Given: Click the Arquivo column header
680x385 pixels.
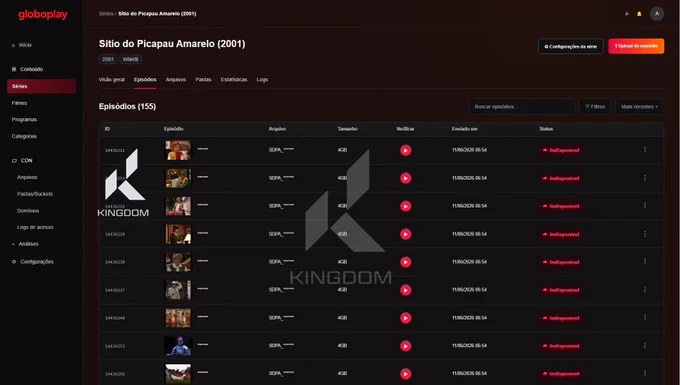Looking at the screenshot, I should 277,129.
